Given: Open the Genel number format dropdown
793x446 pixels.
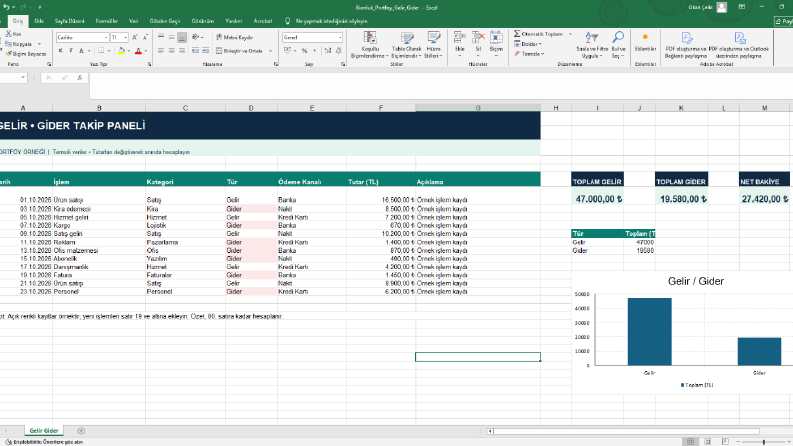Looking at the screenshot, I should 340,37.
